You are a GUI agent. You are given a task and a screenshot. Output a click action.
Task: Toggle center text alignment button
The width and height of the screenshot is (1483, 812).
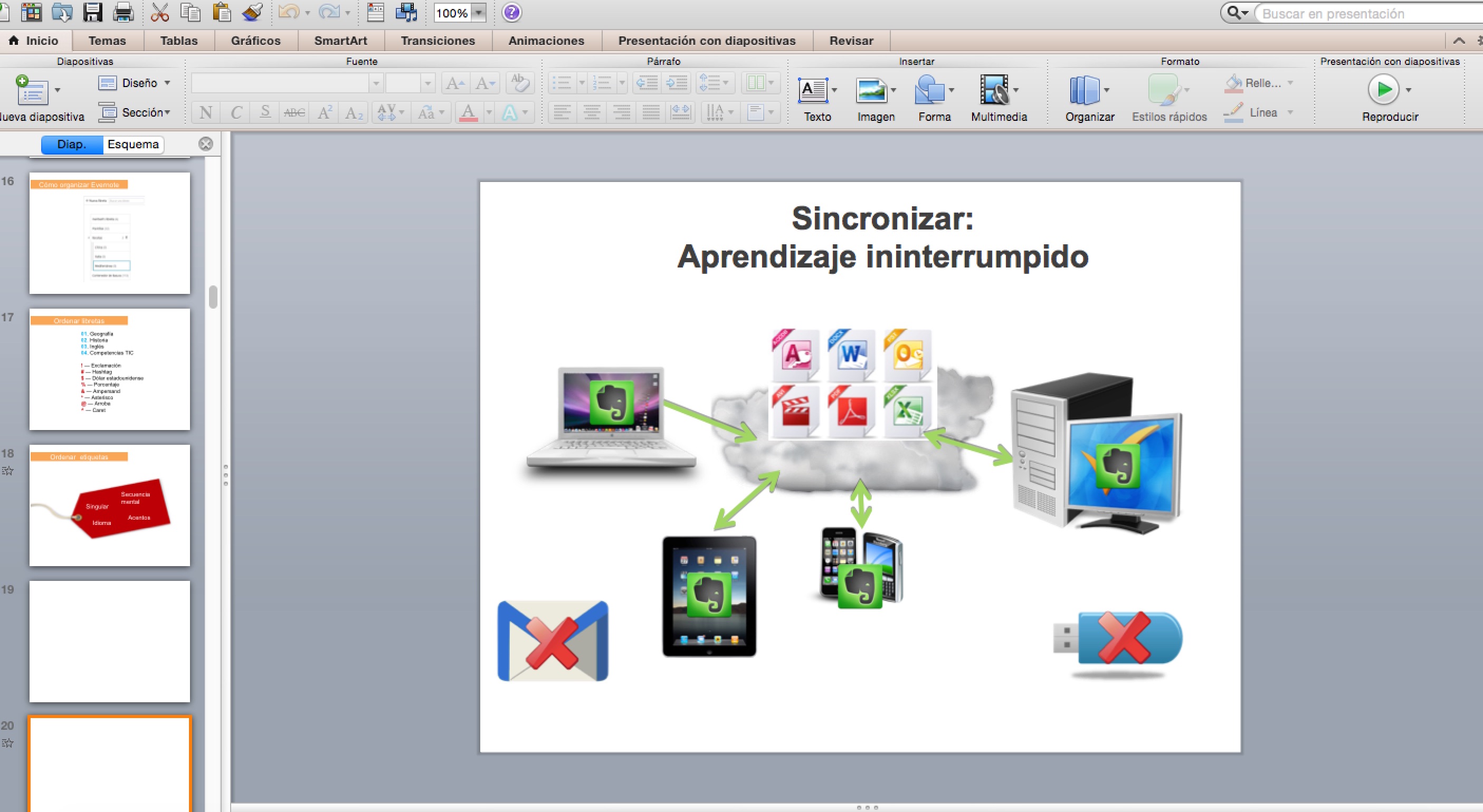[x=591, y=113]
